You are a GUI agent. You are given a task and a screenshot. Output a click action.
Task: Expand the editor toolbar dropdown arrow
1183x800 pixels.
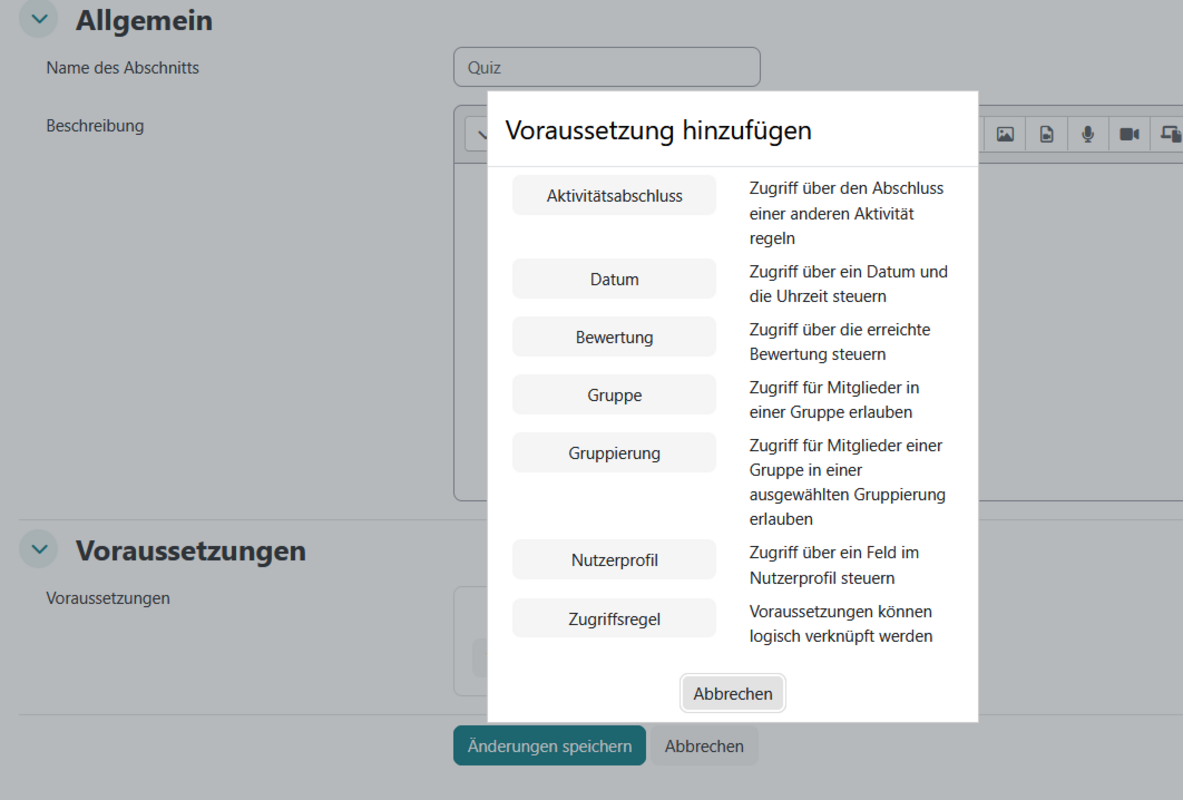(478, 135)
